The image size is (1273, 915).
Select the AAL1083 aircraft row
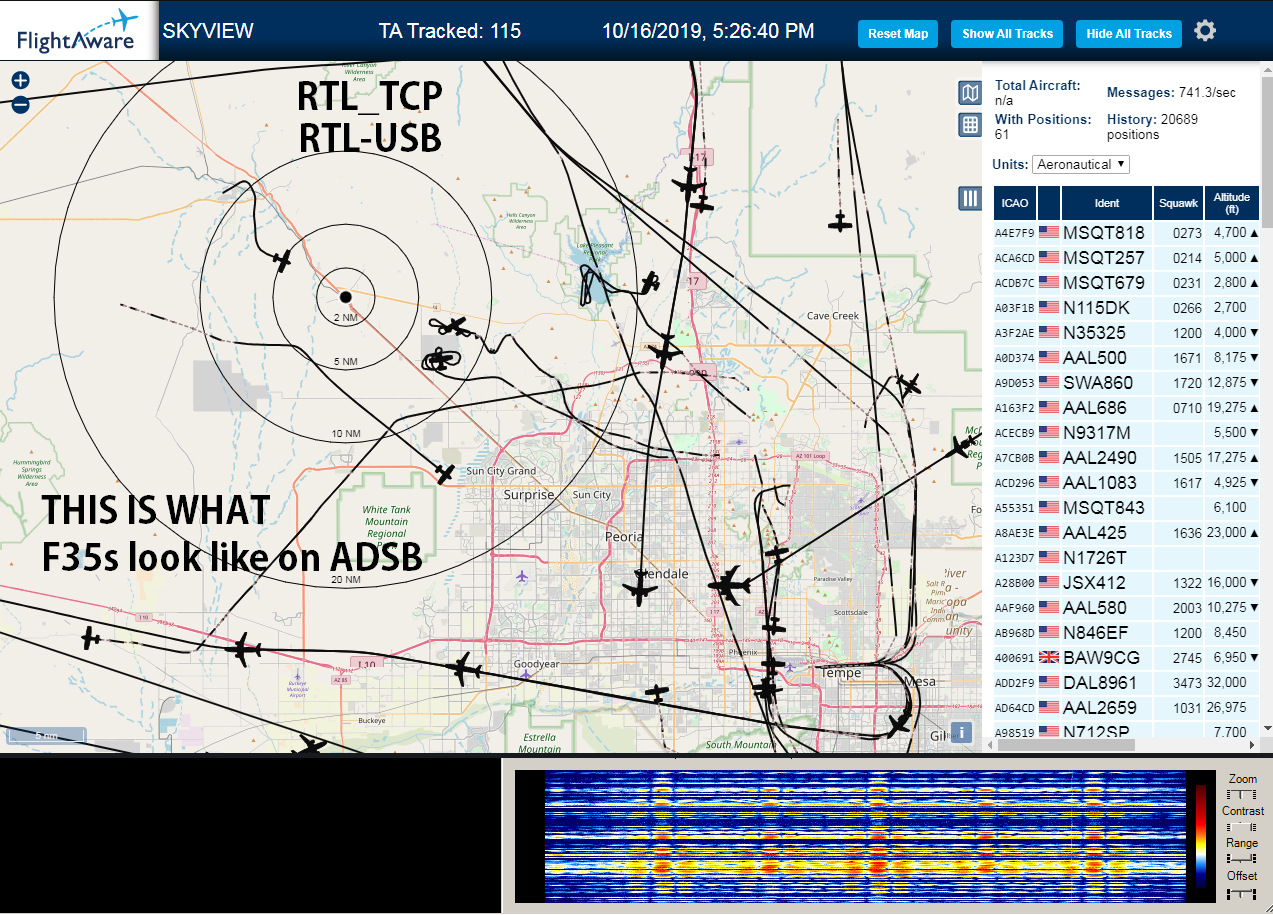click(x=1126, y=483)
